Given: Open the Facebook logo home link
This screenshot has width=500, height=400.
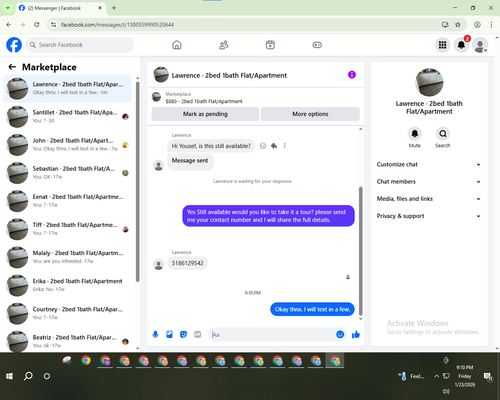Looking at the screenshot, I should [x=14, y=45].
